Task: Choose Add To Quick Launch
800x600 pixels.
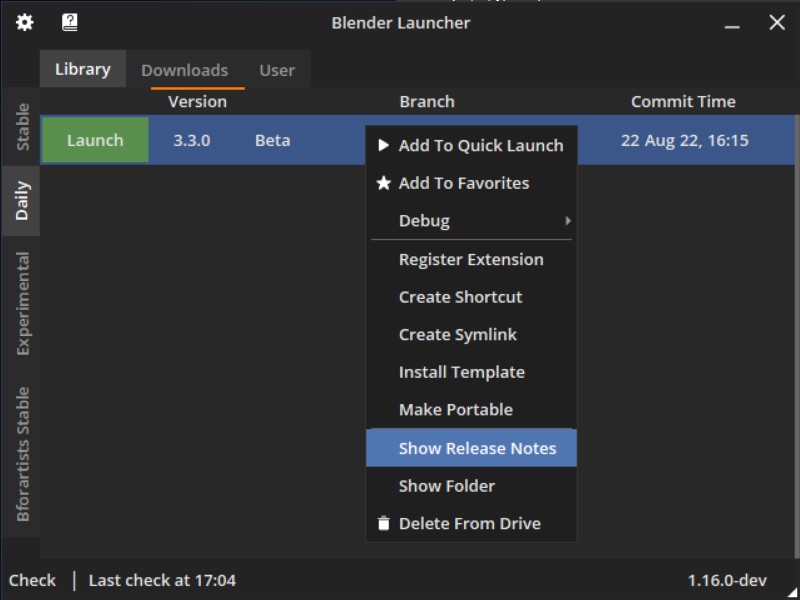Action: (x=471, y=145)
